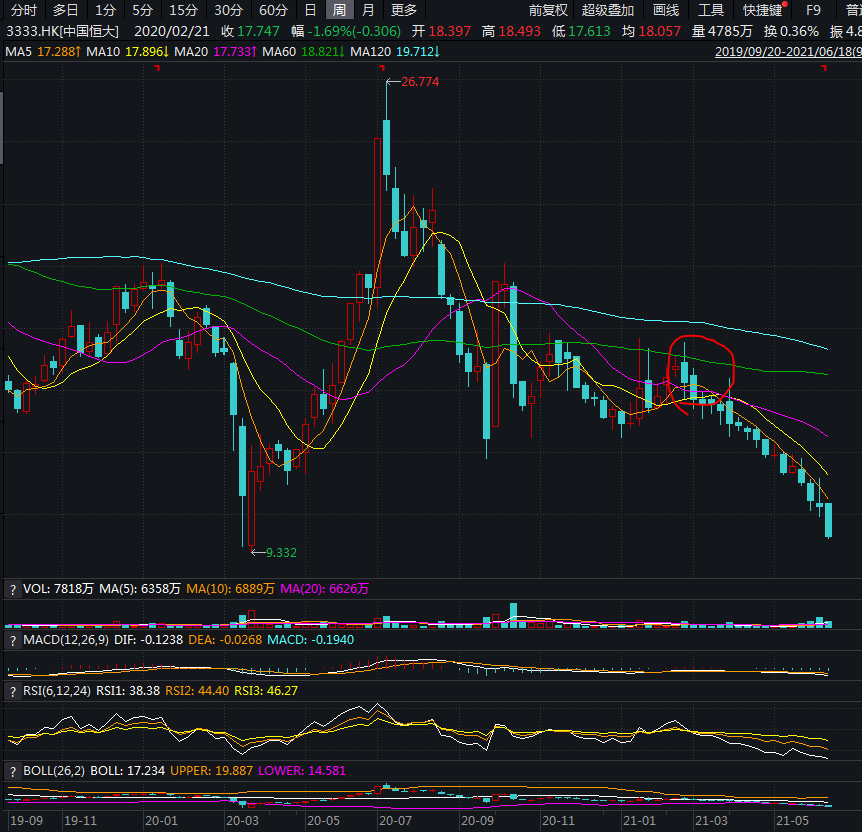Enable 超级叠加 overlay comparison
862x832 pixels.
(x=607, y=10)
